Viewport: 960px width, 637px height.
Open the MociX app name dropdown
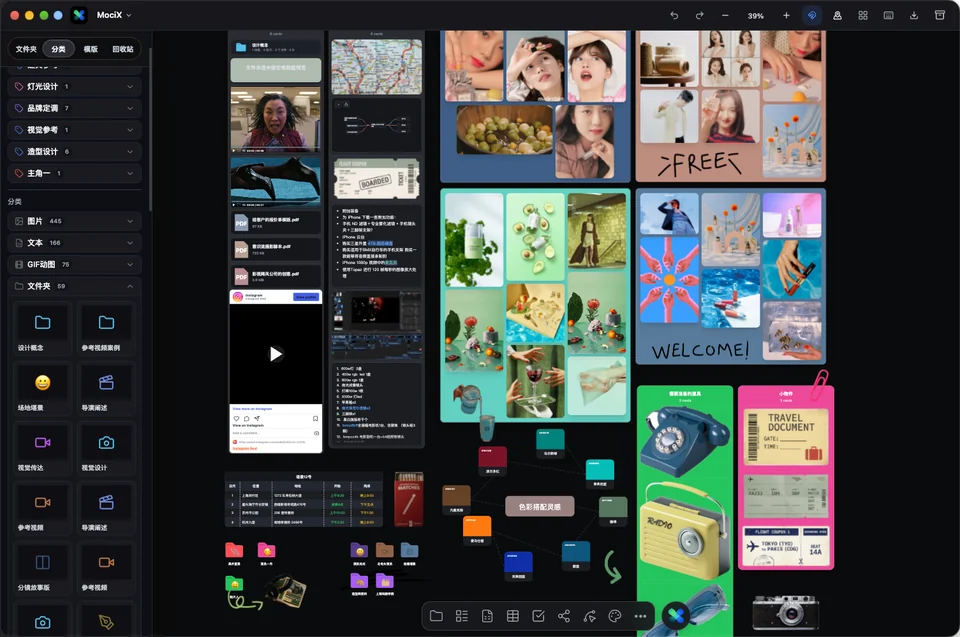114,15
